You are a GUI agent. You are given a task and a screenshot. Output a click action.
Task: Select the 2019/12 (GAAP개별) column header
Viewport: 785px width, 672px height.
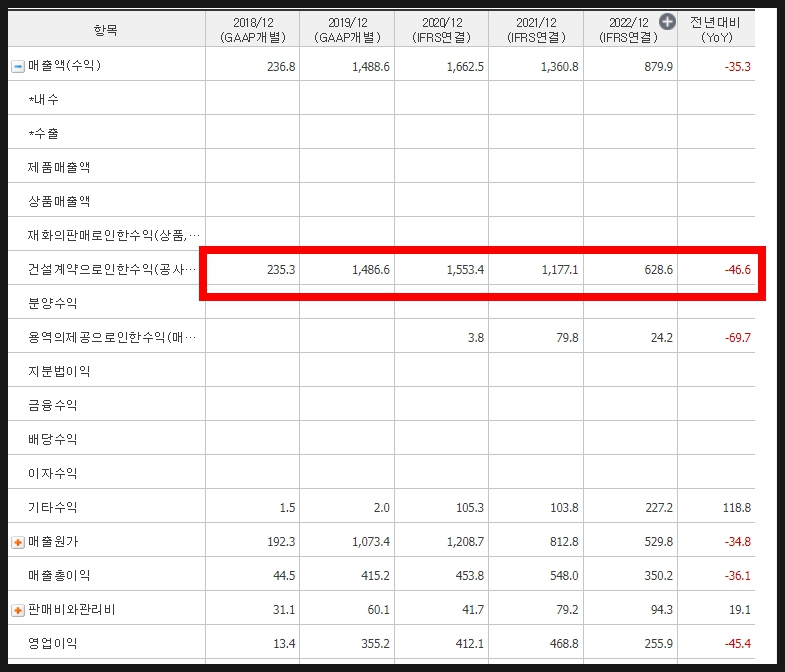coord(347,30)
